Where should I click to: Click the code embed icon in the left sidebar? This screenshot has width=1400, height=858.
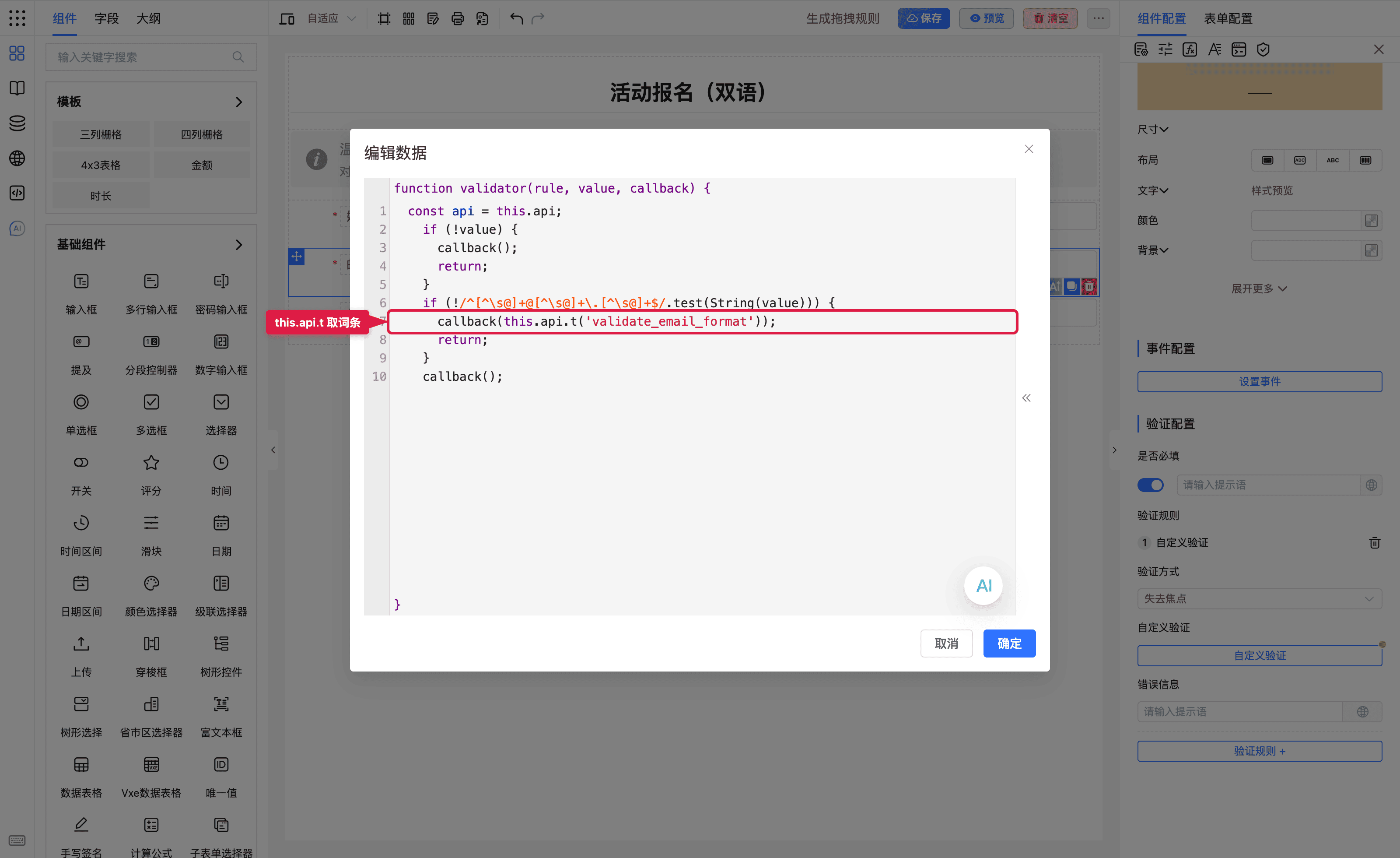coord(17,193)
